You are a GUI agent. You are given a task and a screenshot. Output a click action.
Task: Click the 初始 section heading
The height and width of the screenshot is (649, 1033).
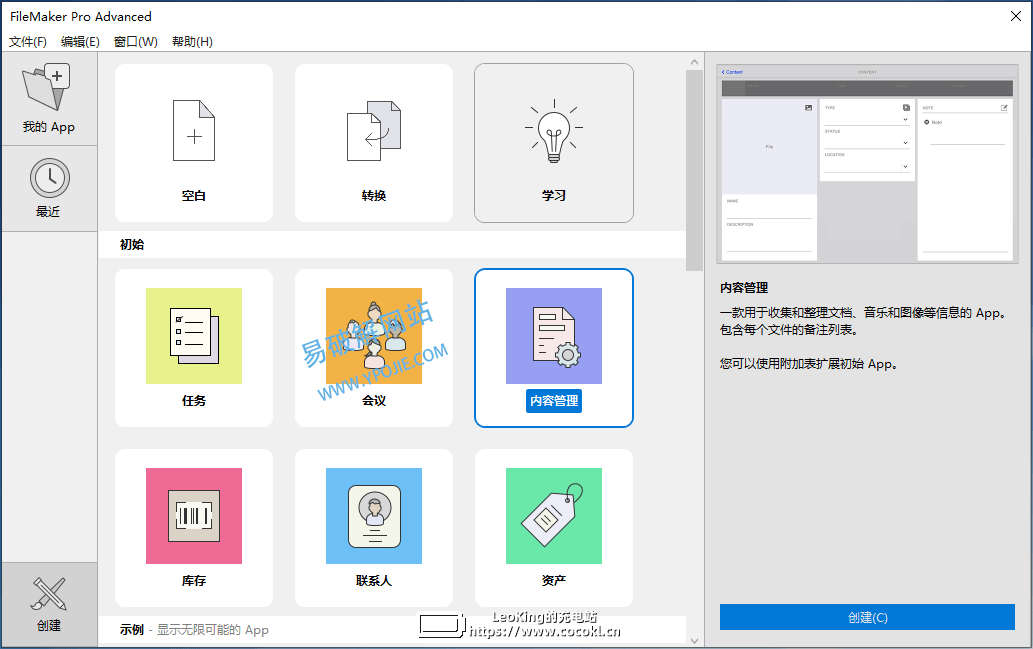coord(132,244)
